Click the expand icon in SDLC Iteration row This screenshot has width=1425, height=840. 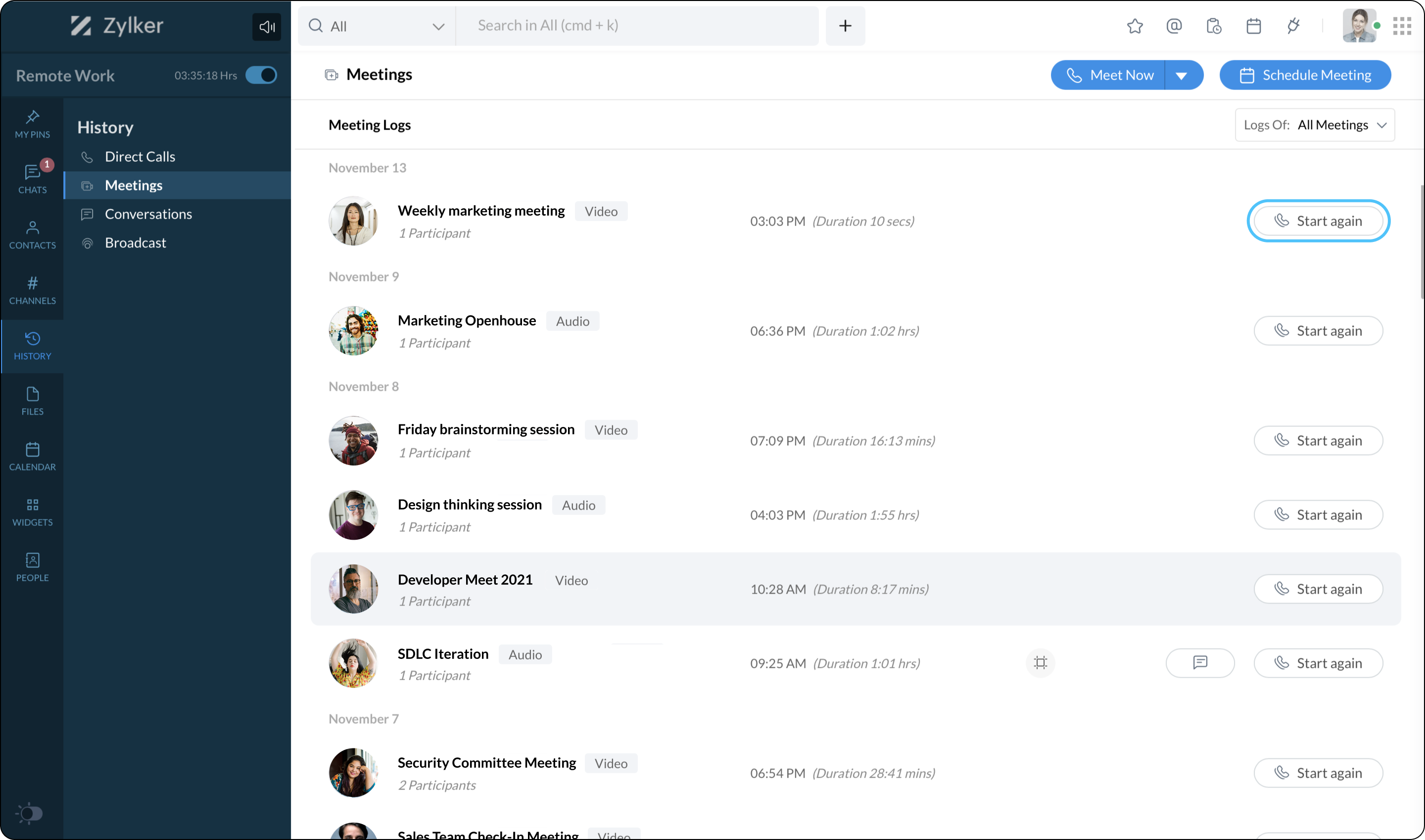1040,663
